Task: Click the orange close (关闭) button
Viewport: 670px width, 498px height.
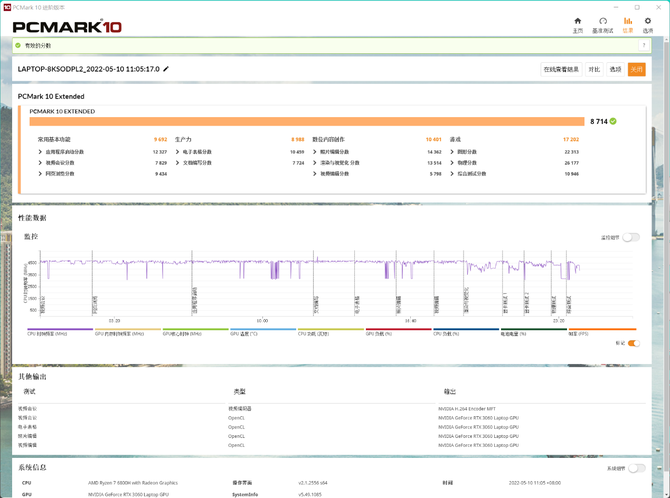Action: (x=636, y=69)
